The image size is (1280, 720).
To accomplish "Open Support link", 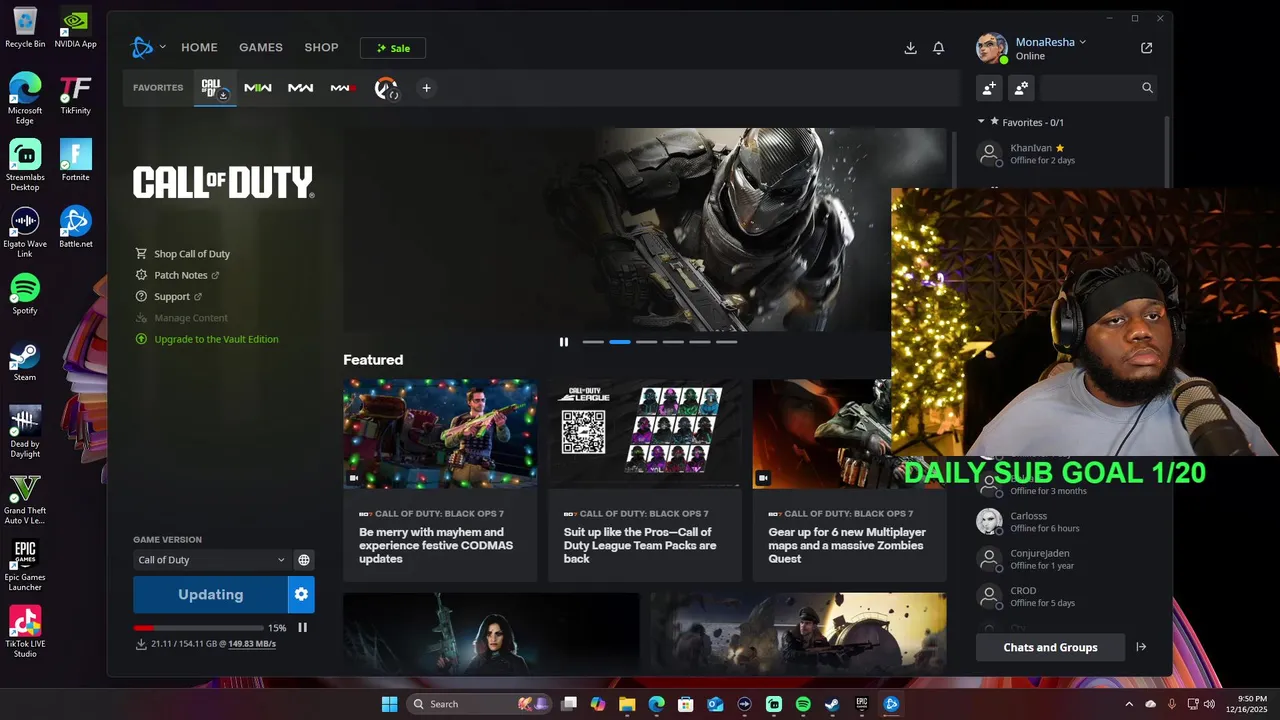I will (x=169, y=296).
